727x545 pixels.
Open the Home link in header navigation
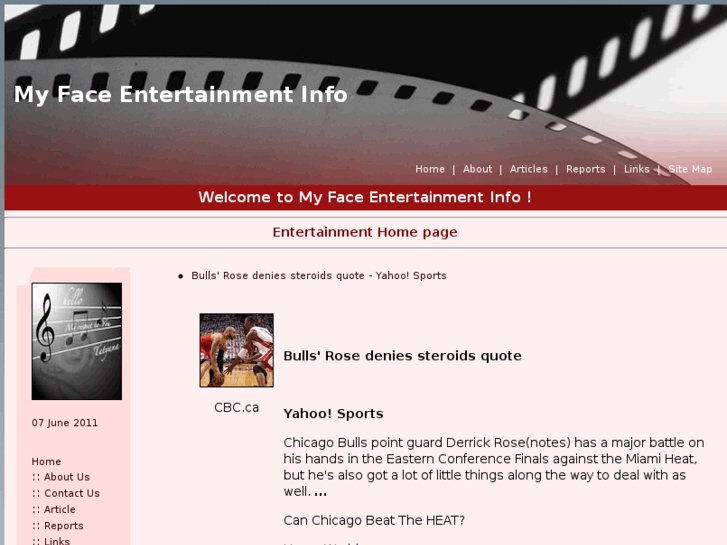pyautogui.click(x=430, y=169)
